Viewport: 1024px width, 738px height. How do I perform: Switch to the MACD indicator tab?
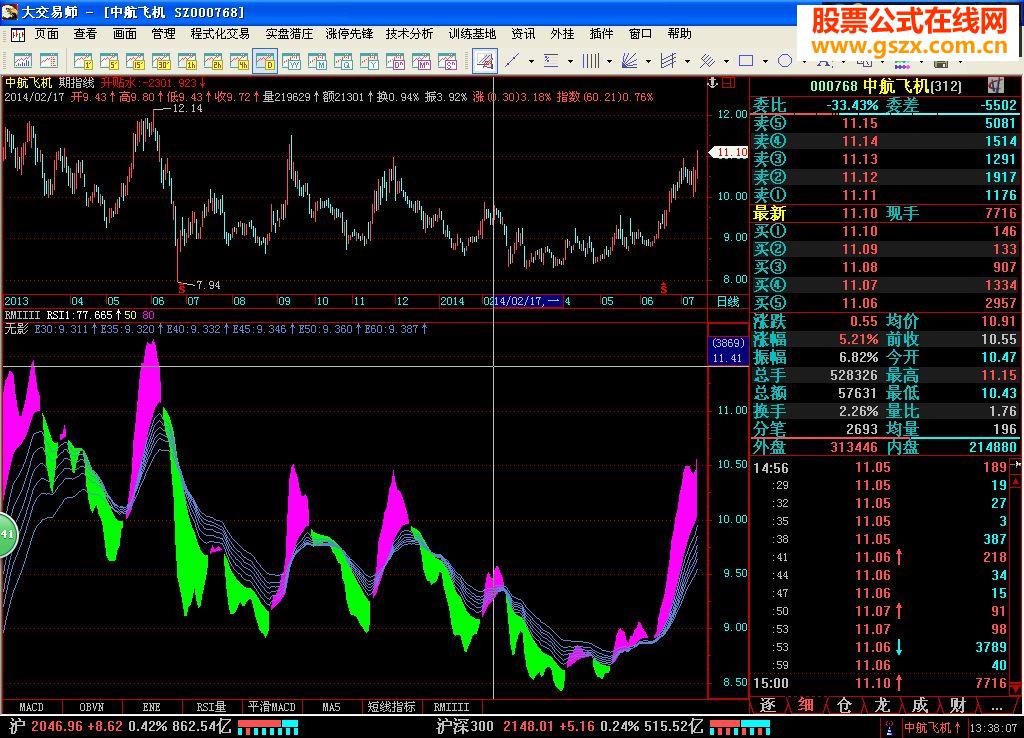pyautogui.click(x=31, y=707)
